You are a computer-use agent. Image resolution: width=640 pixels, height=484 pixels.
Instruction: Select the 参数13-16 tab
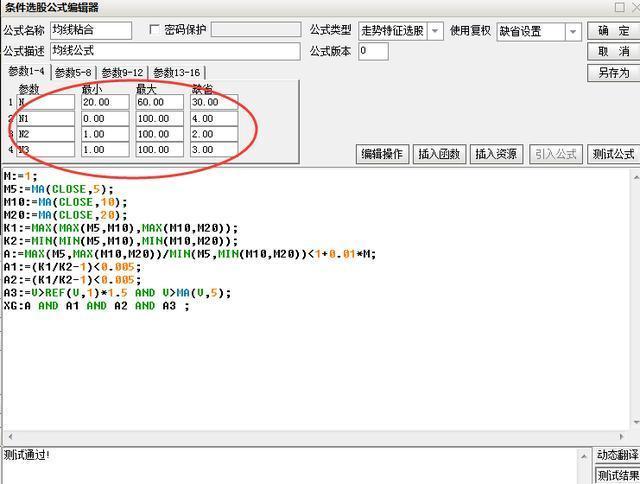point(176,72)
